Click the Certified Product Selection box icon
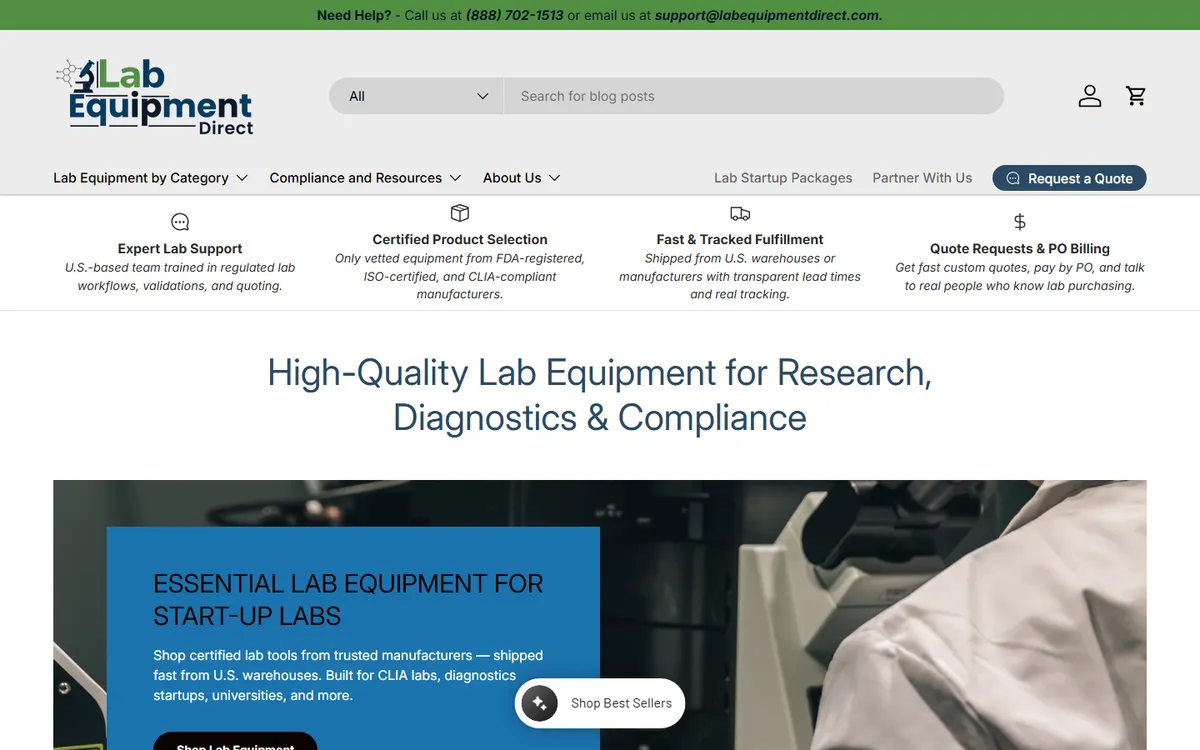1200x750 pixels. point(460,213)
